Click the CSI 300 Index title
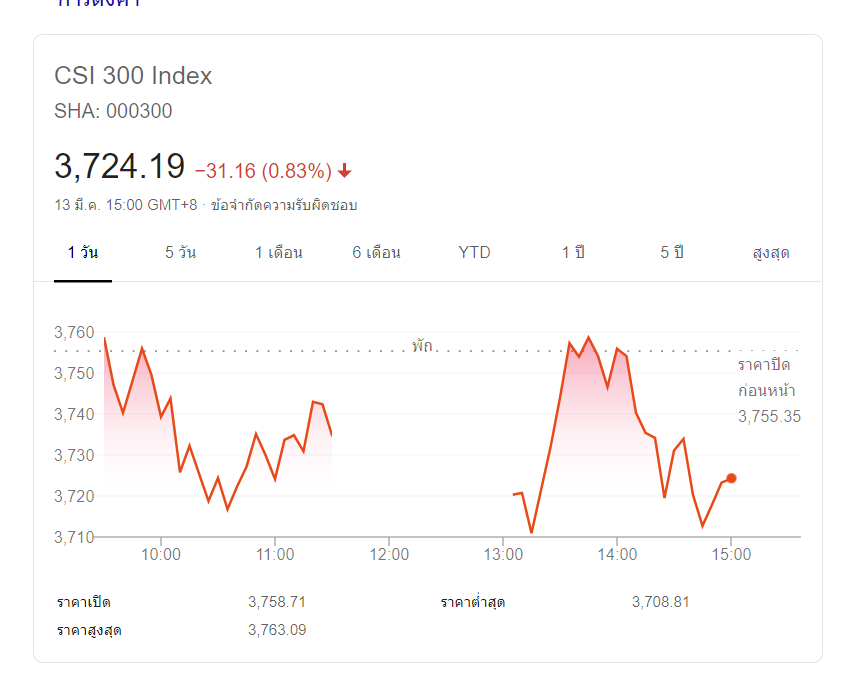This screenshot has width=855, height=692. pos(133,76)
